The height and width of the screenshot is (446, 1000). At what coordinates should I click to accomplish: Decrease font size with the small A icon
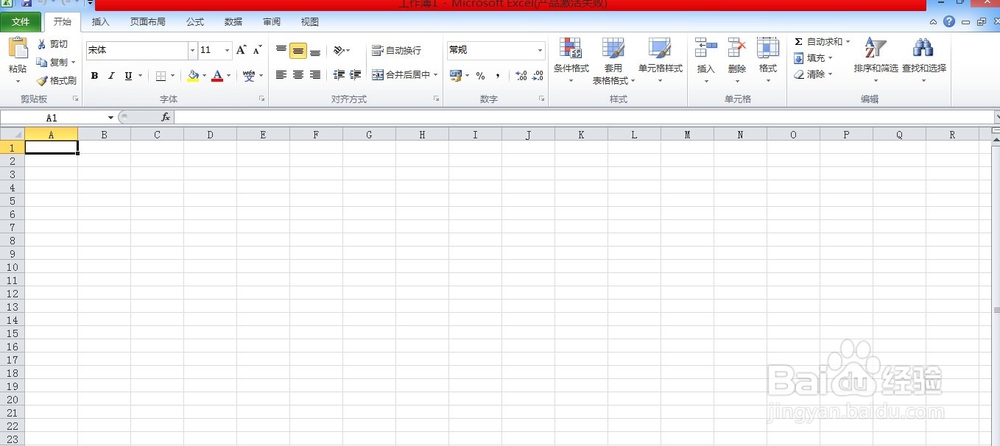(257, 50)
